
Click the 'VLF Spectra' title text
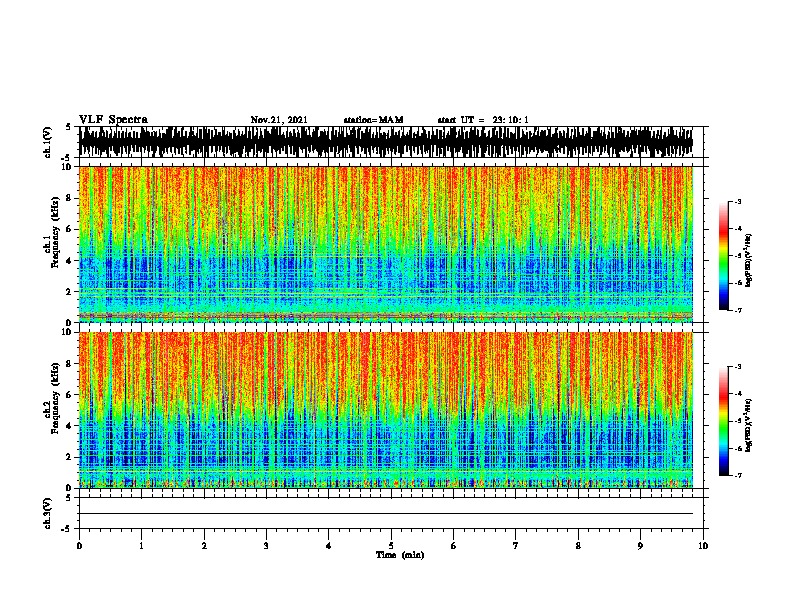pyautogui.click(x=113, y=120)
